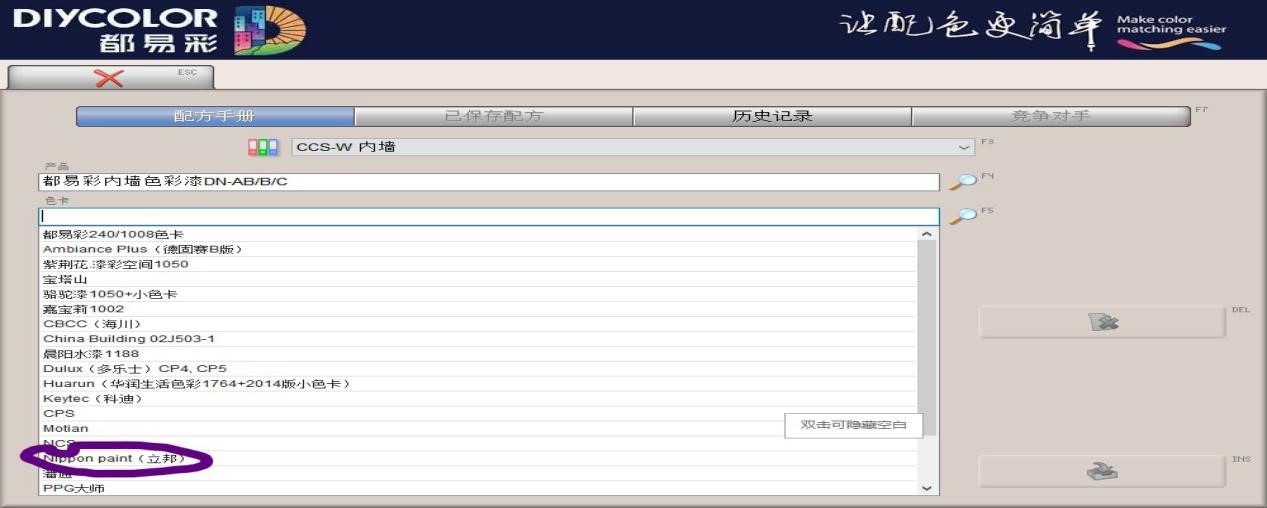Switch to the 竞争对手 tab
The width and height of the screenshot is (1267, 508).
tap(1050, 116)
